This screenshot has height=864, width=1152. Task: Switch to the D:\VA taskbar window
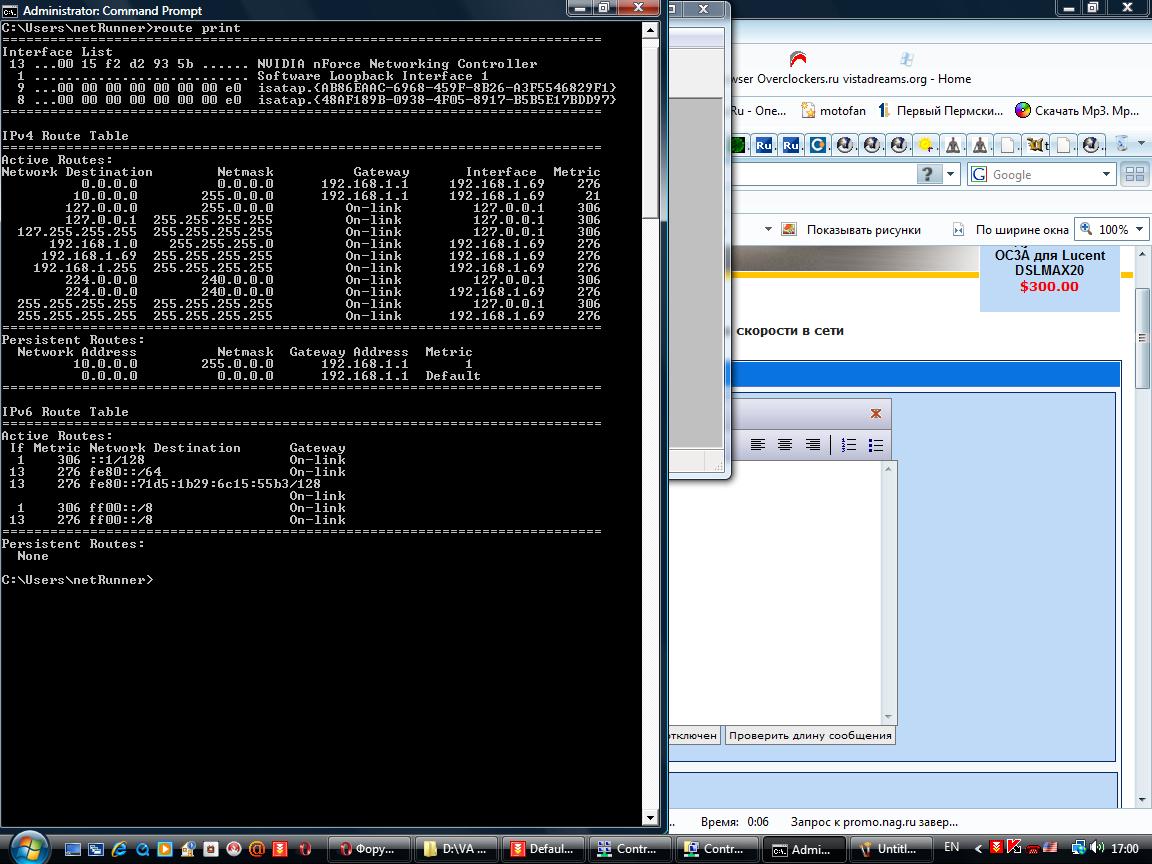455,848
